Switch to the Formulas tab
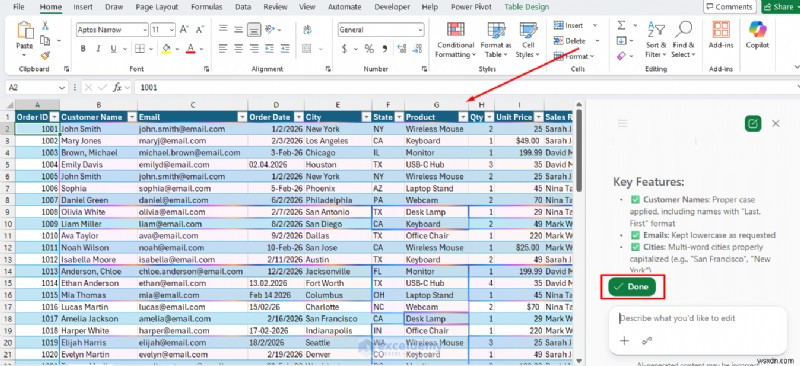 tap(207, 7)
